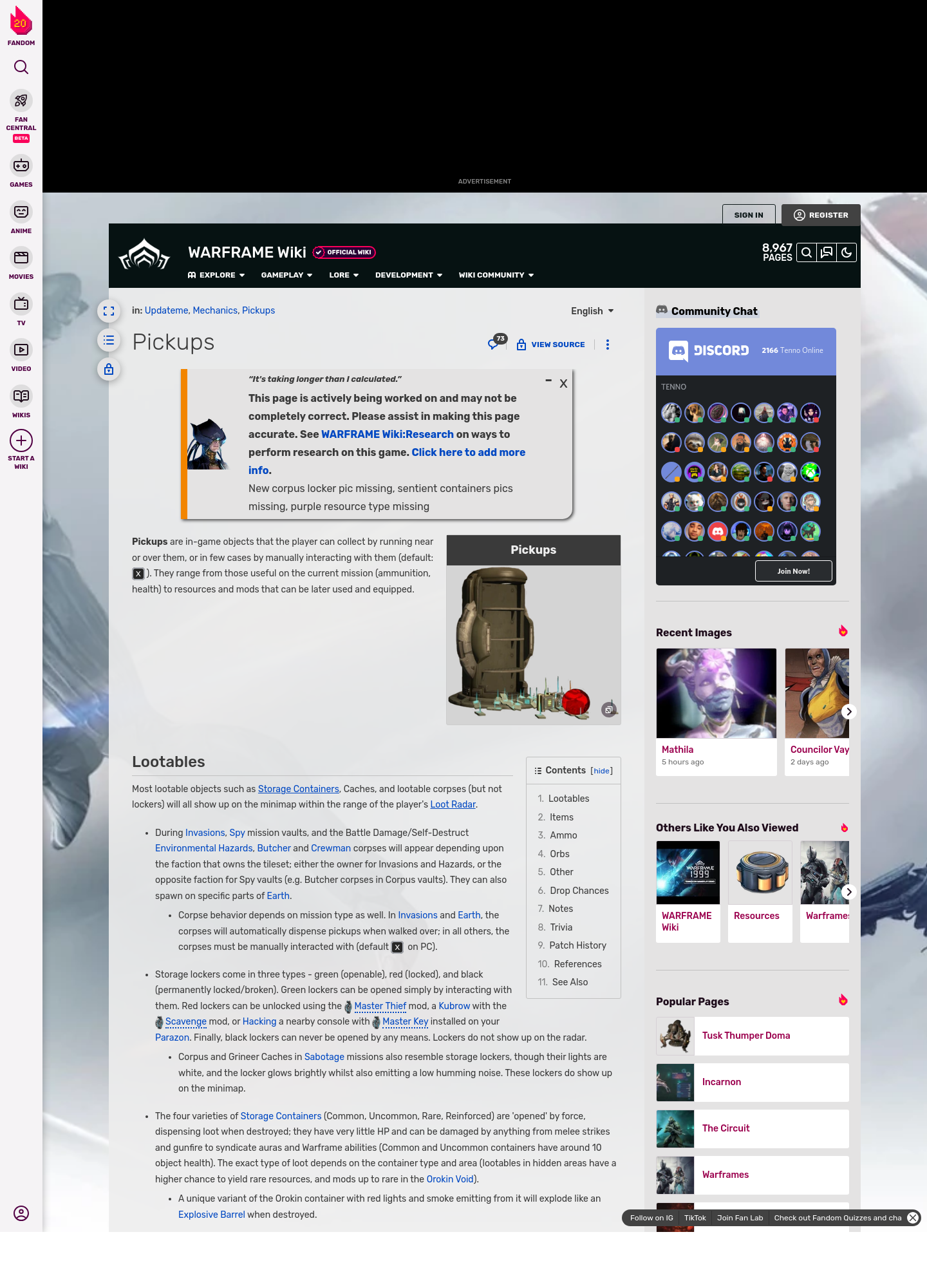Toggle dark mode with moon icon
This screenshot has width=927, height=1288.
pyautogui.click(x=847, y=253)
